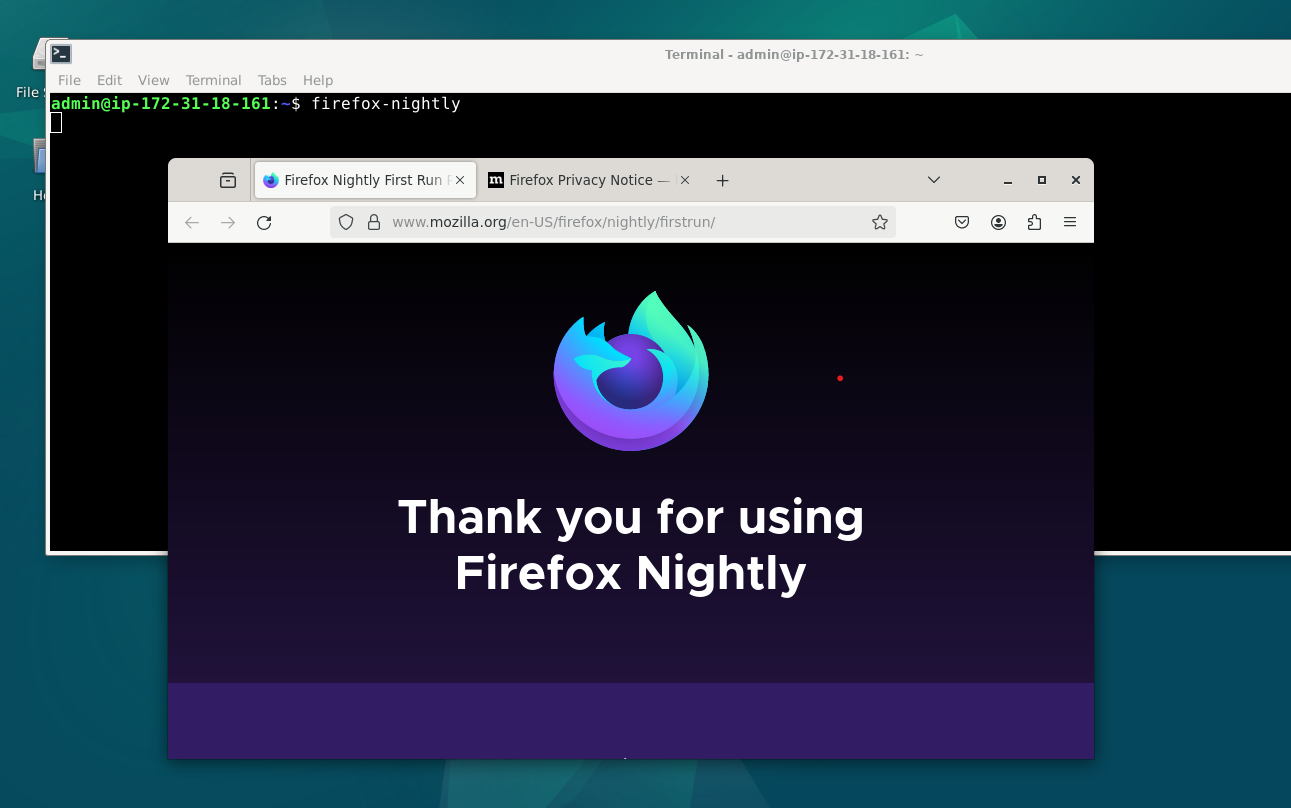Open the Terminal File menu
This screenshot has width=1291, height=808.
coord(69,80)
